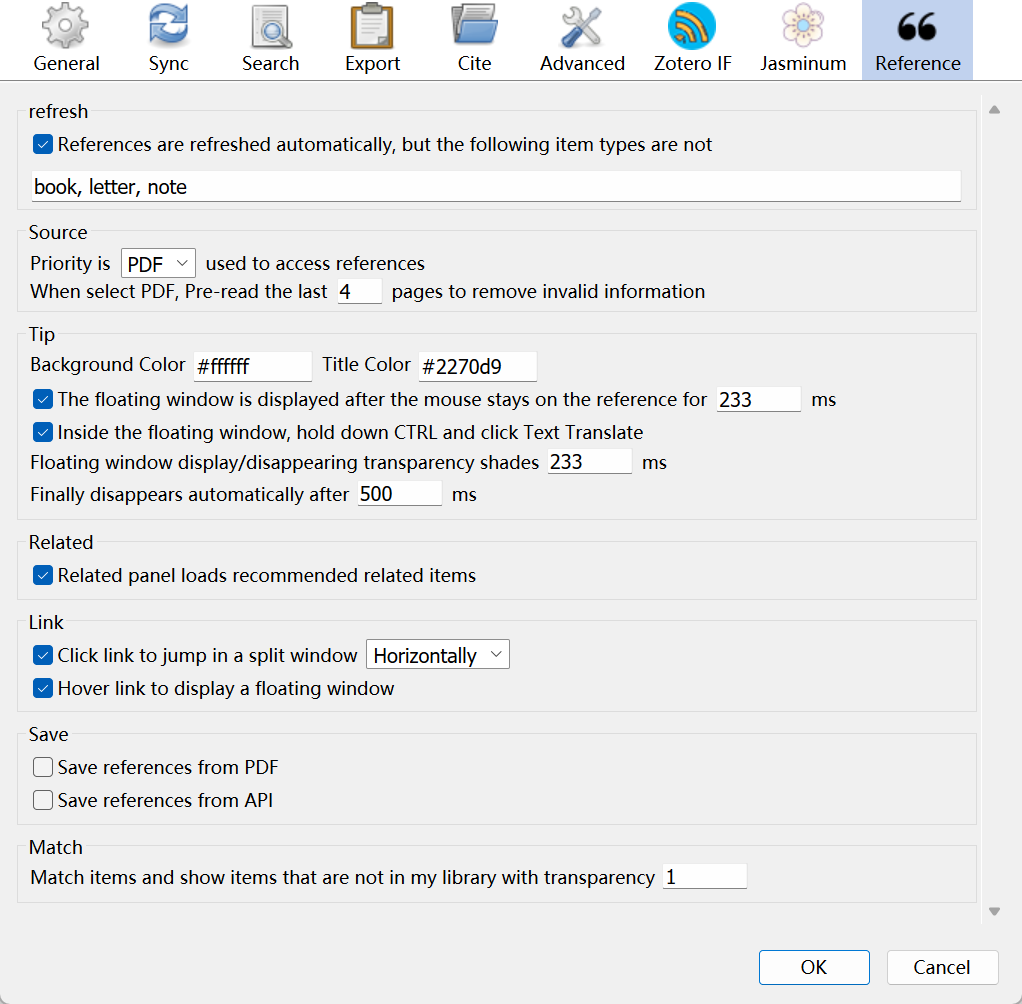Open the Jasminum flower icon

coord(803,26)
